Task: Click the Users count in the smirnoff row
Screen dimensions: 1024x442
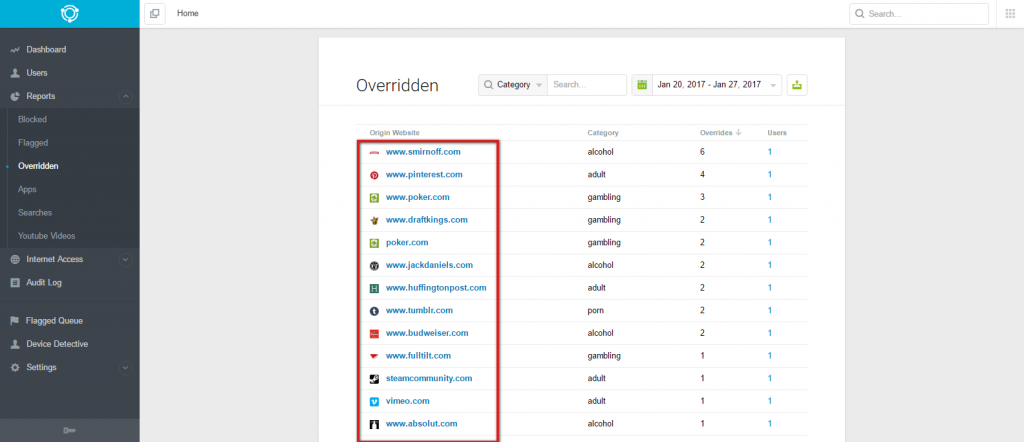Action: coord(770,152)
